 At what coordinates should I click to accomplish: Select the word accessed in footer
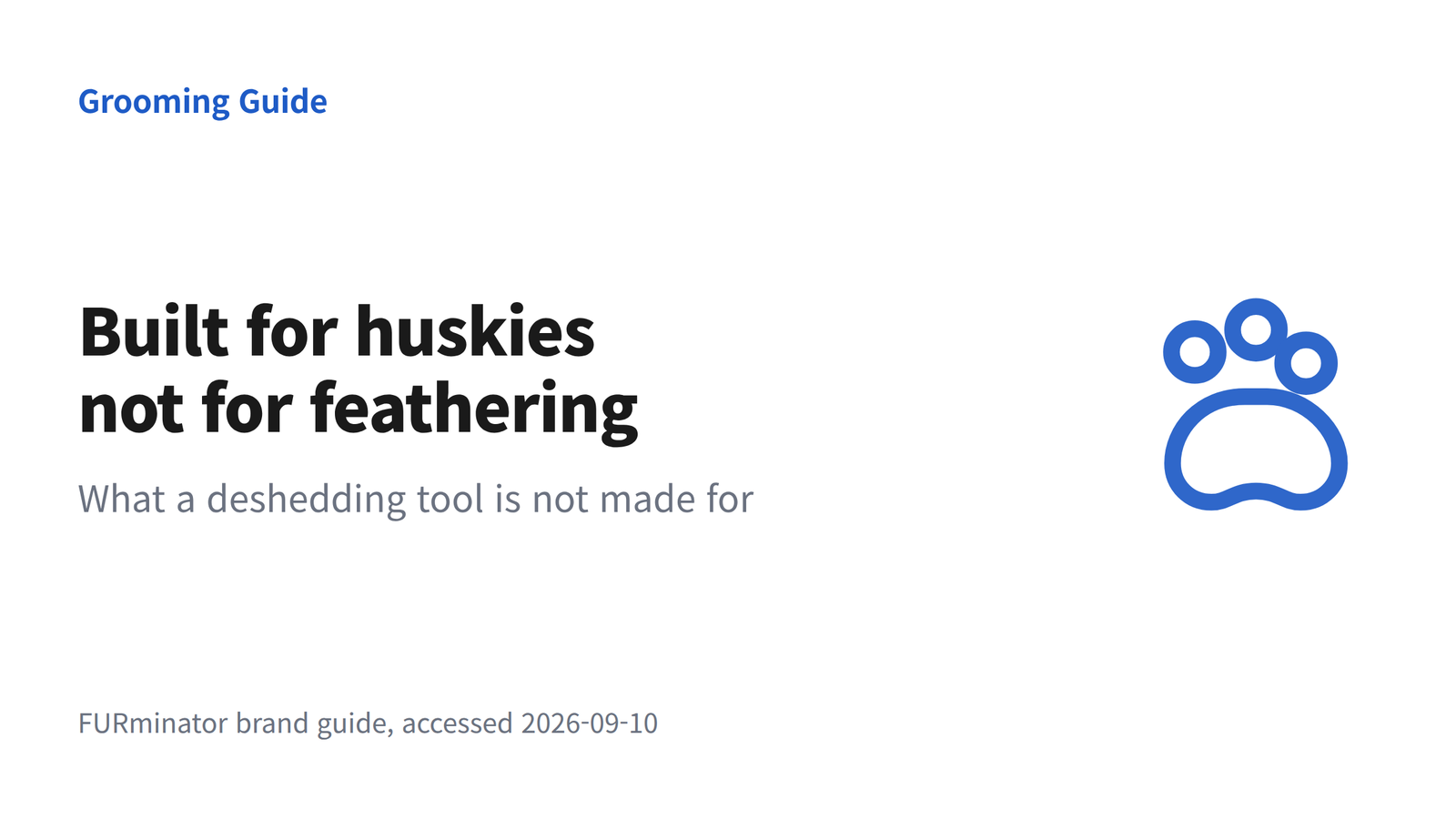pos(458,723)
